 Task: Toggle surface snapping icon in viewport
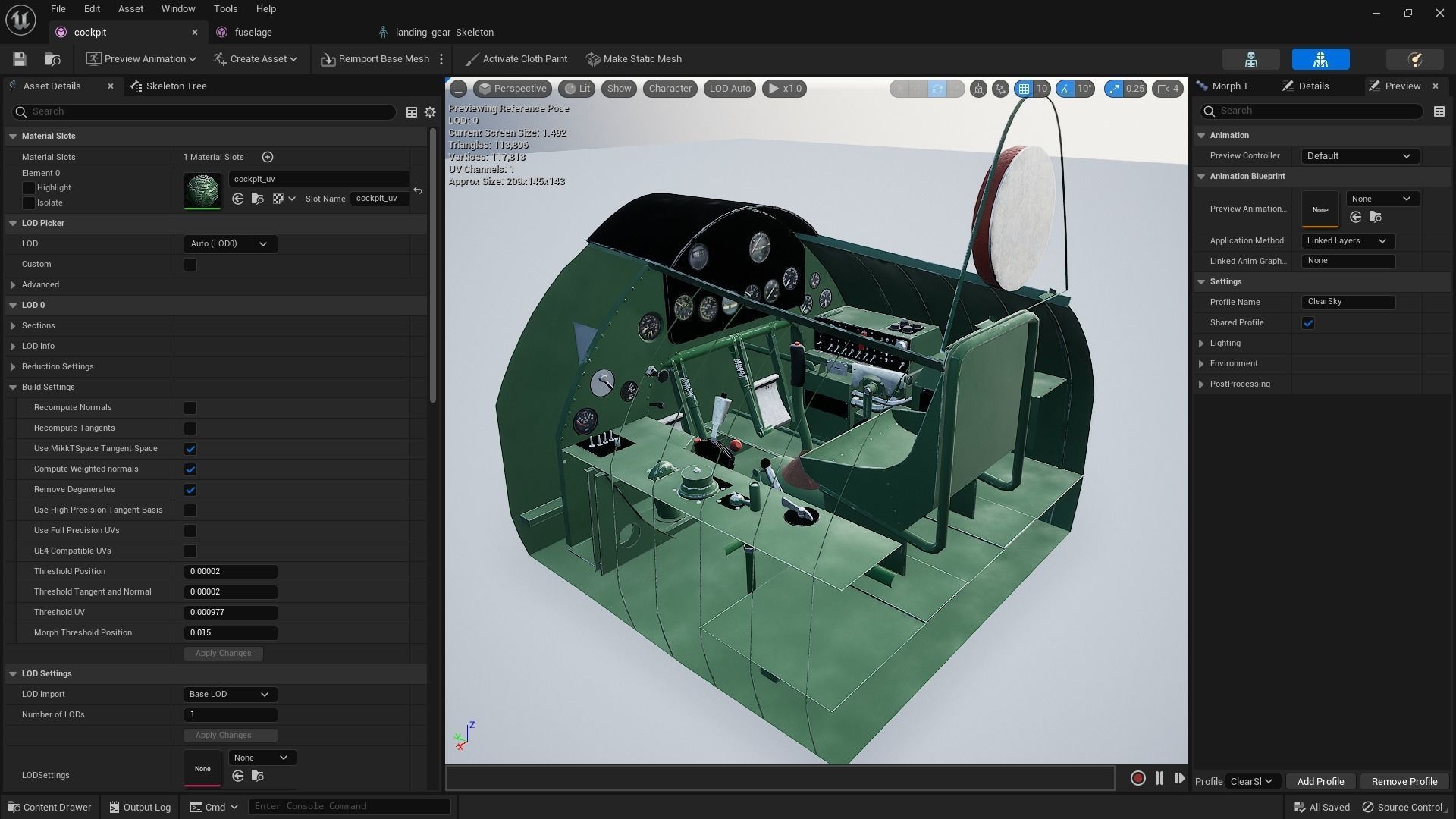tap(1000, 89)
